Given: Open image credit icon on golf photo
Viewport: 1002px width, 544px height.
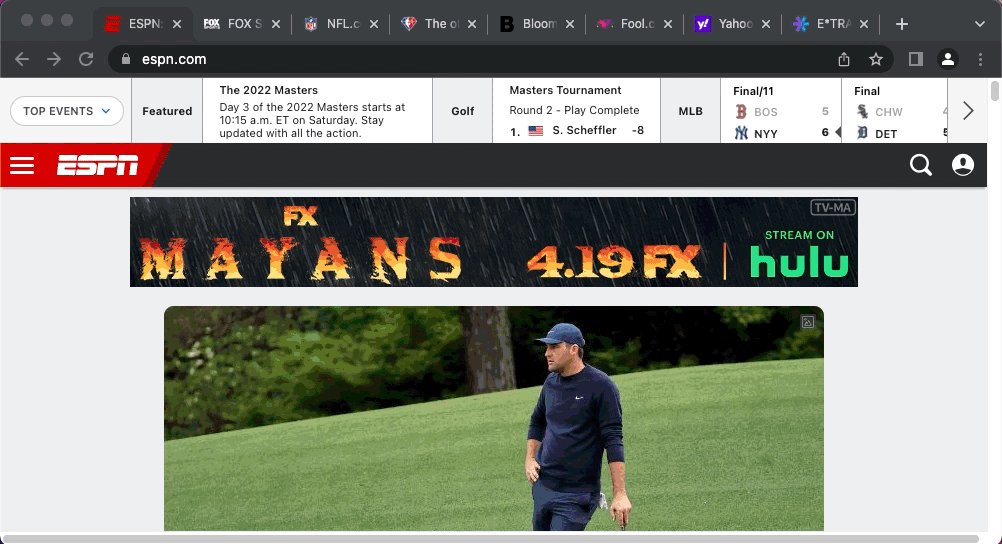Looking at the screenshot, I should 808,322.
